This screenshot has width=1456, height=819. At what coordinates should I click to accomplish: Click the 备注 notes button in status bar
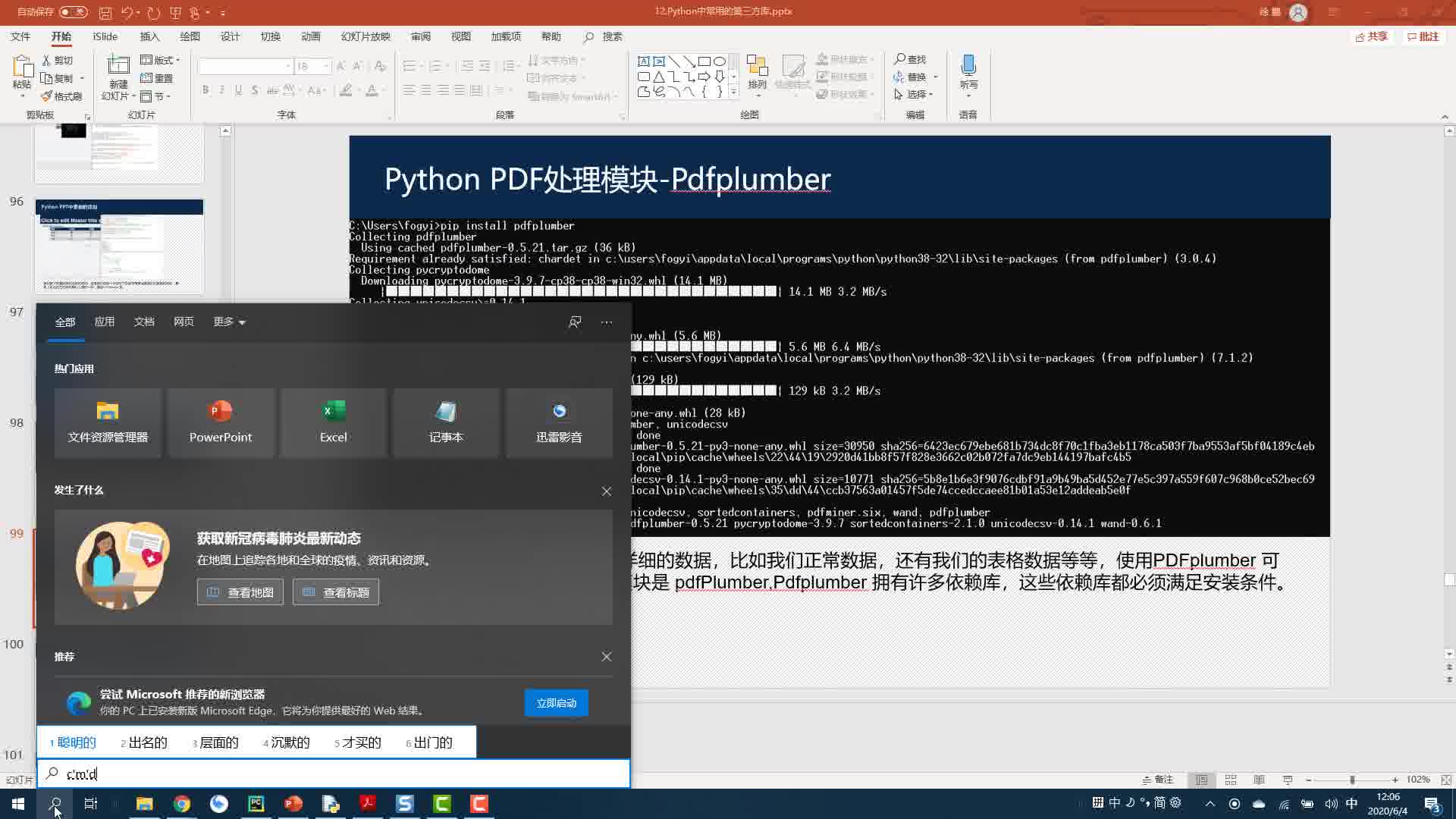pos(1158,780)
